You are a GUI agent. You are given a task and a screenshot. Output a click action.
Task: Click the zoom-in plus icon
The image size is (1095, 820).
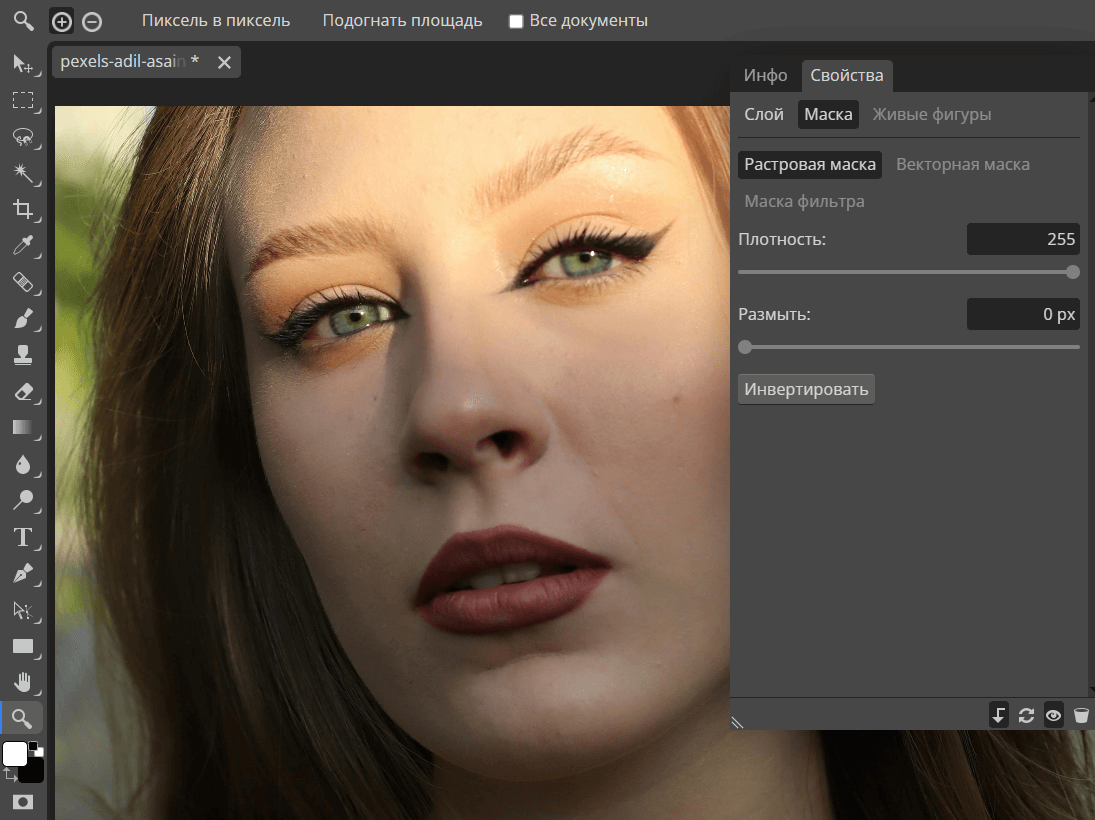pyautogui.click(x=61, y=22)
